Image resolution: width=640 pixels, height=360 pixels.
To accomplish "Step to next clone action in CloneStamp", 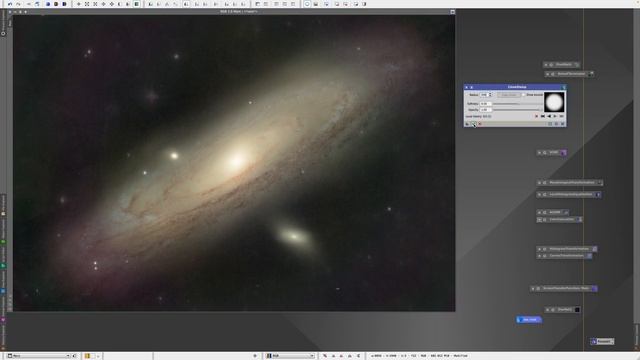I will tap(555, 116).
